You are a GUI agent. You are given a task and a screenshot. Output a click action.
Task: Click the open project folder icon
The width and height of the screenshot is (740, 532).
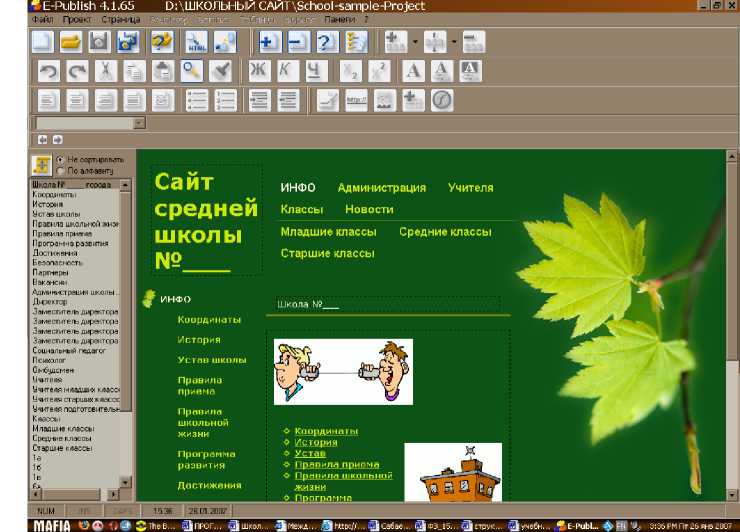click(x=70, y=42)
